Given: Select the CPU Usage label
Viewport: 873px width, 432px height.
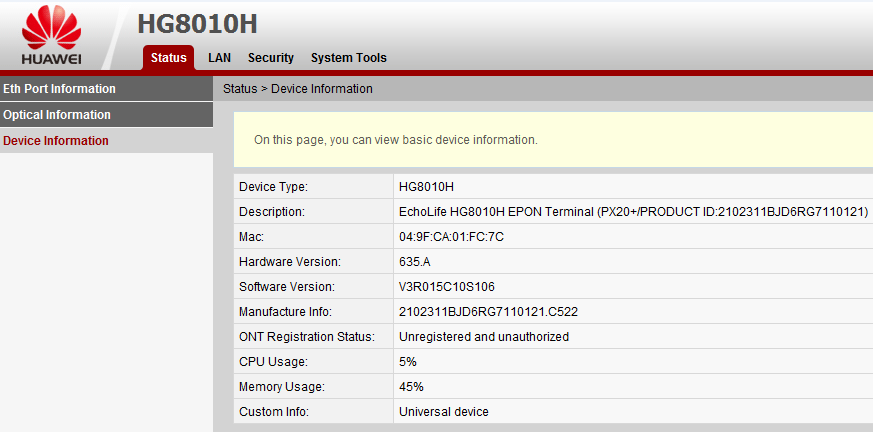Looking at the screenshot, I should (273, 362).
